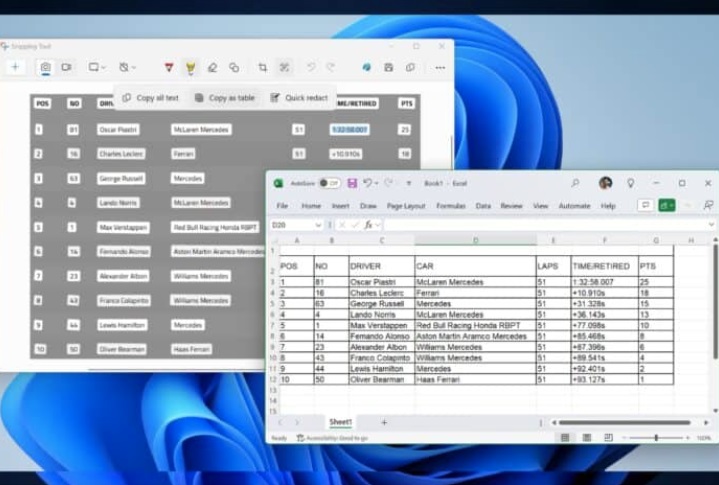The height and width of the screenshot is (485, 719).
Task: Switch to Normal view in Excel status bar
Action: click(565, 438)
